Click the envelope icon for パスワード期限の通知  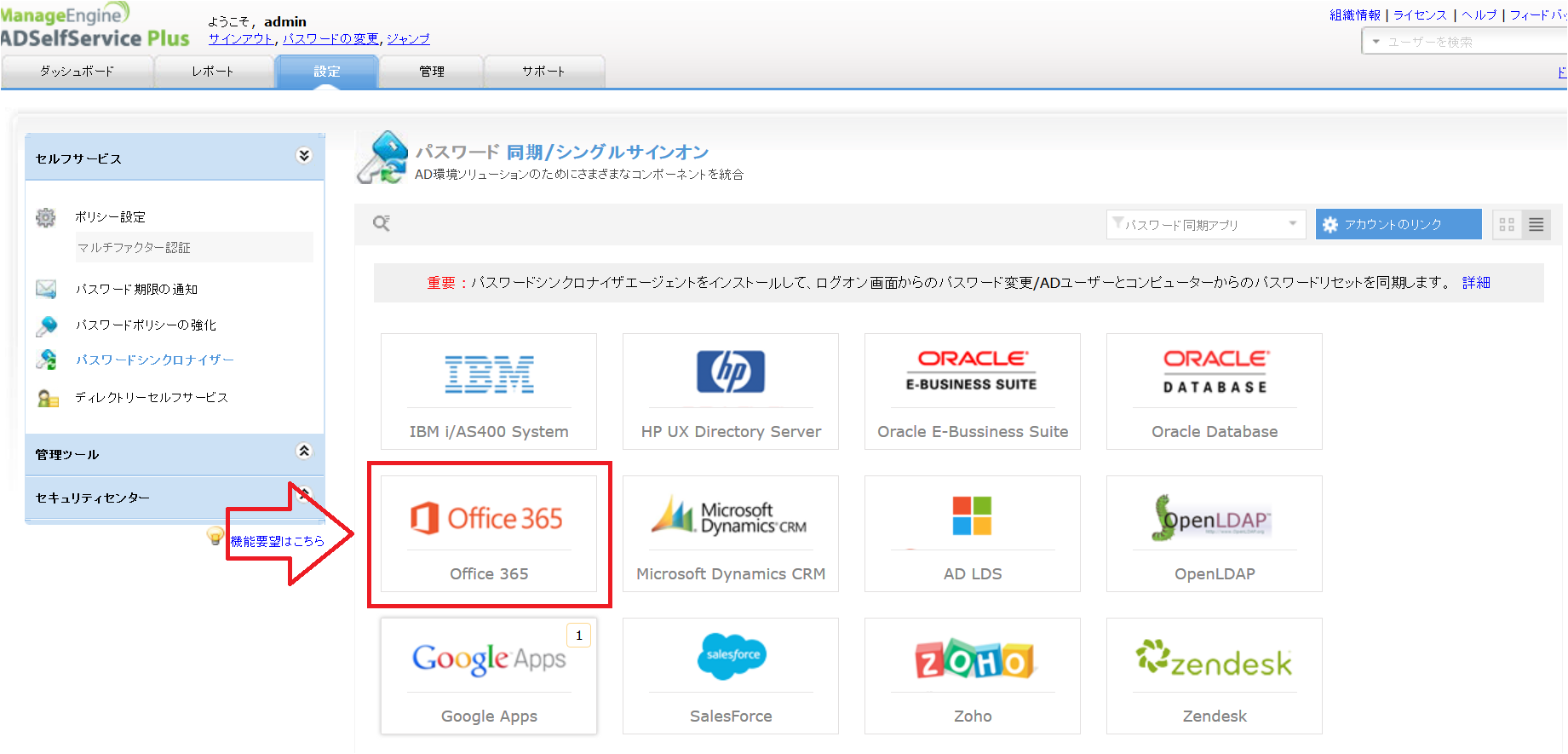[46, 289]
